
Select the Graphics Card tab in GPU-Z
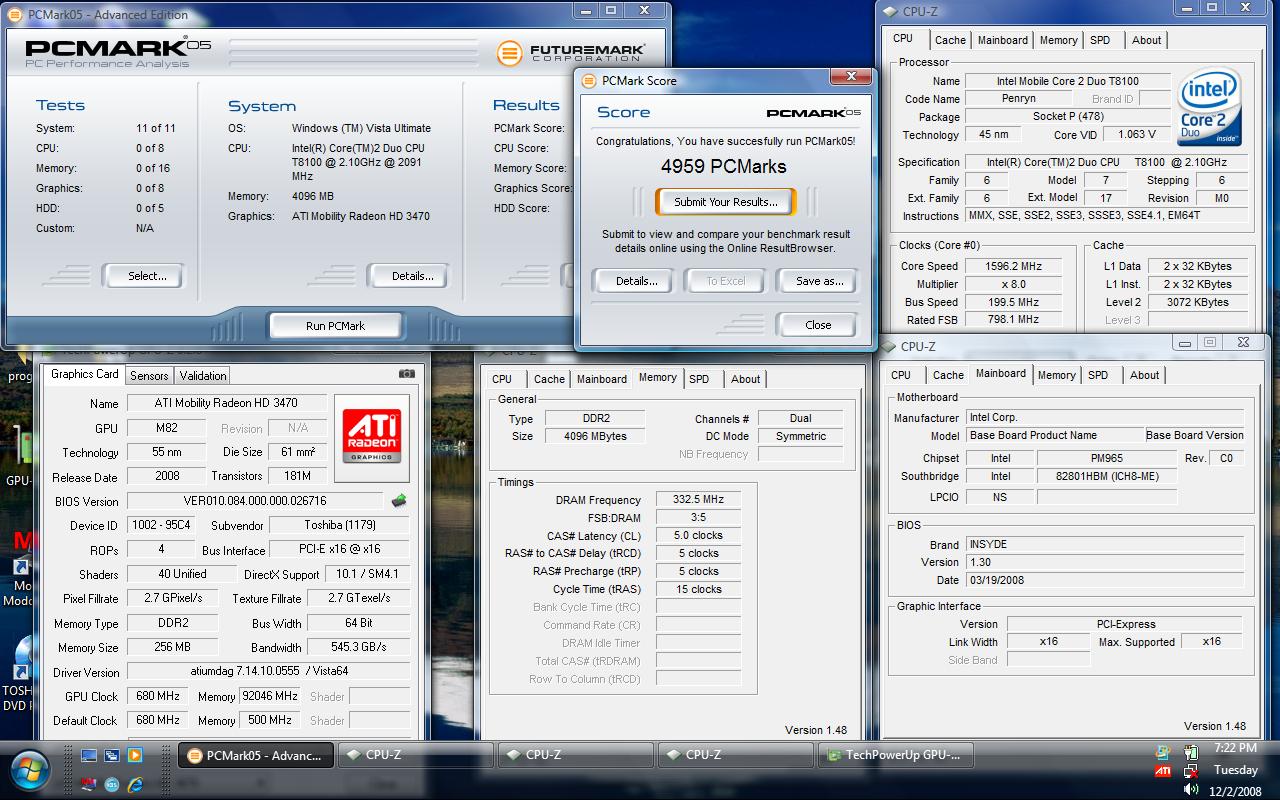(x=84, y=374)
